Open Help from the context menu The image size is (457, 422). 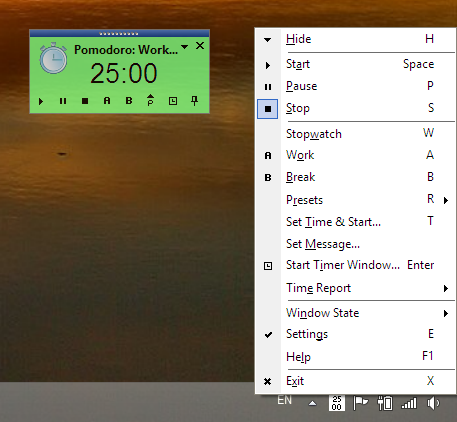click(x=356, y=356)
